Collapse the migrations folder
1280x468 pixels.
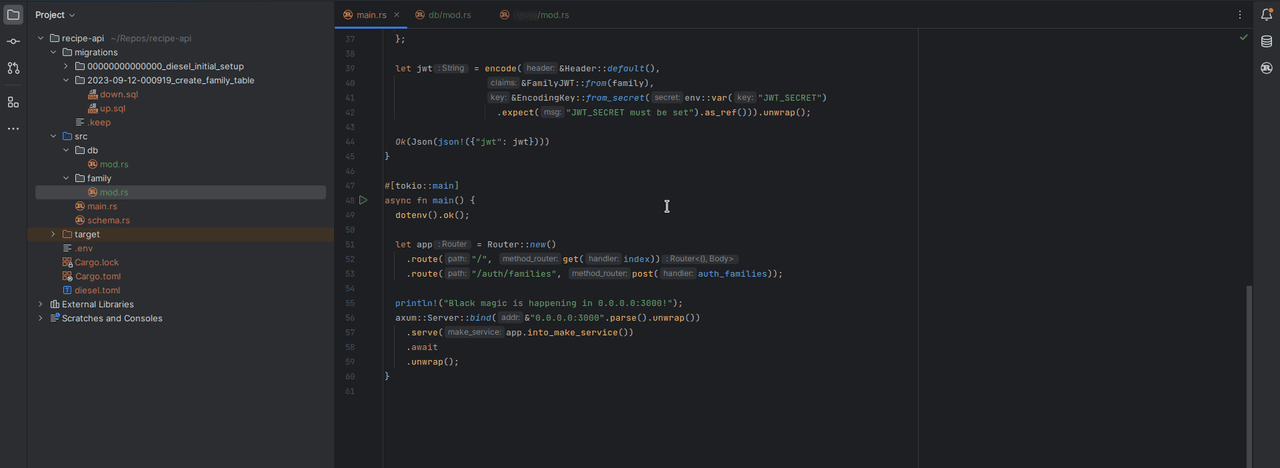point(53,52)
